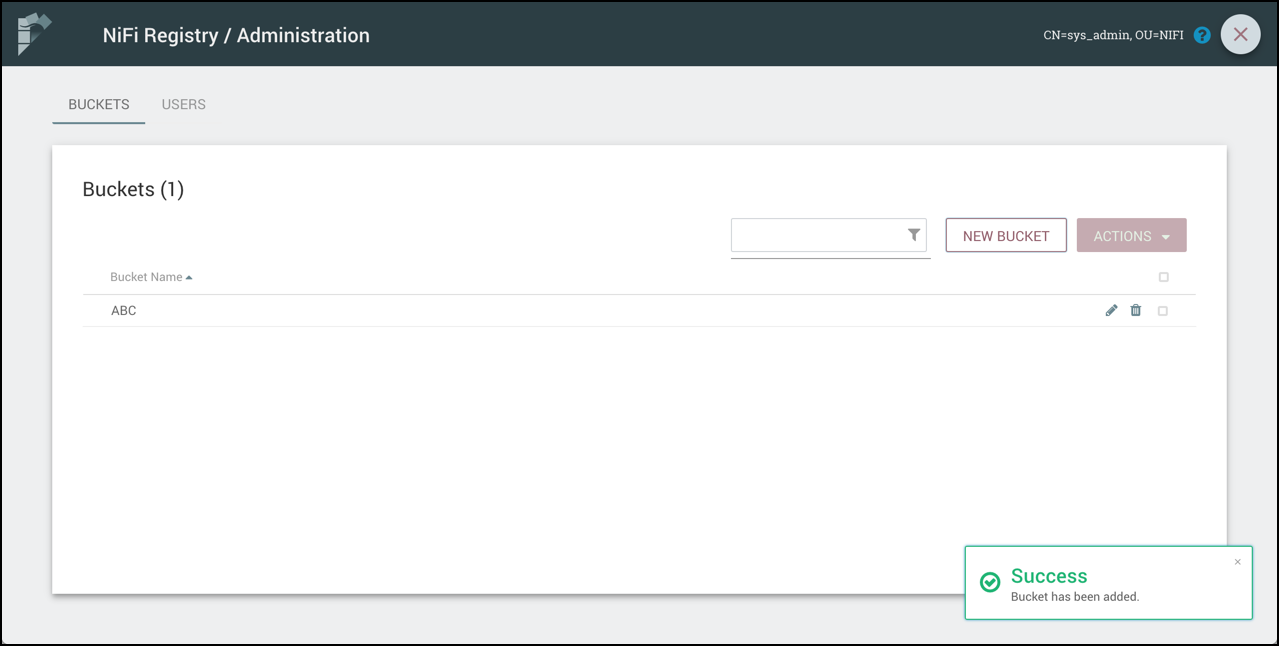Delete bucket ABC using the trash icon
The image size is (1279, 646).
pyautogui.click(x=1135, y=310)
